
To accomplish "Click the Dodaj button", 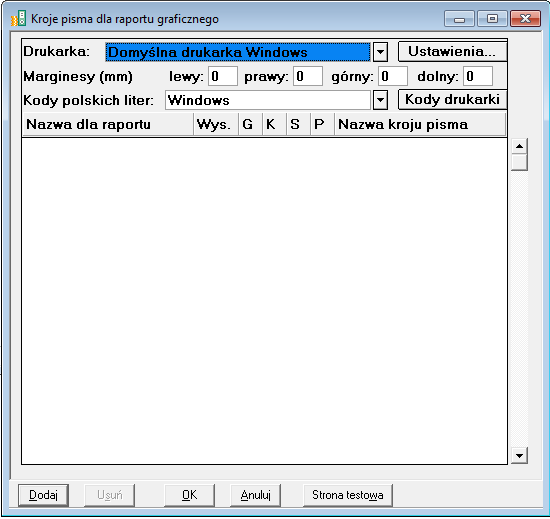I will (x=43, y=495).
